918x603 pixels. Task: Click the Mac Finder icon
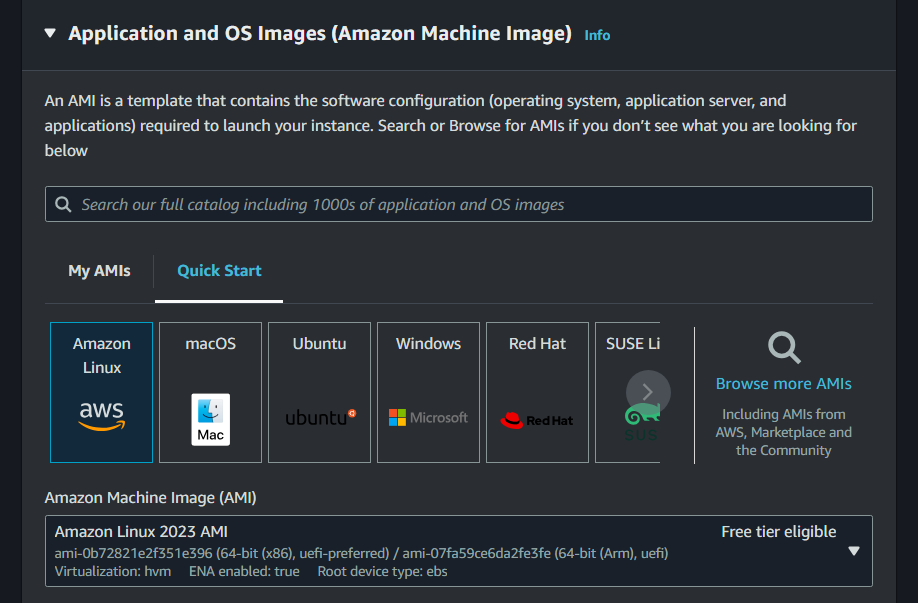210,419
